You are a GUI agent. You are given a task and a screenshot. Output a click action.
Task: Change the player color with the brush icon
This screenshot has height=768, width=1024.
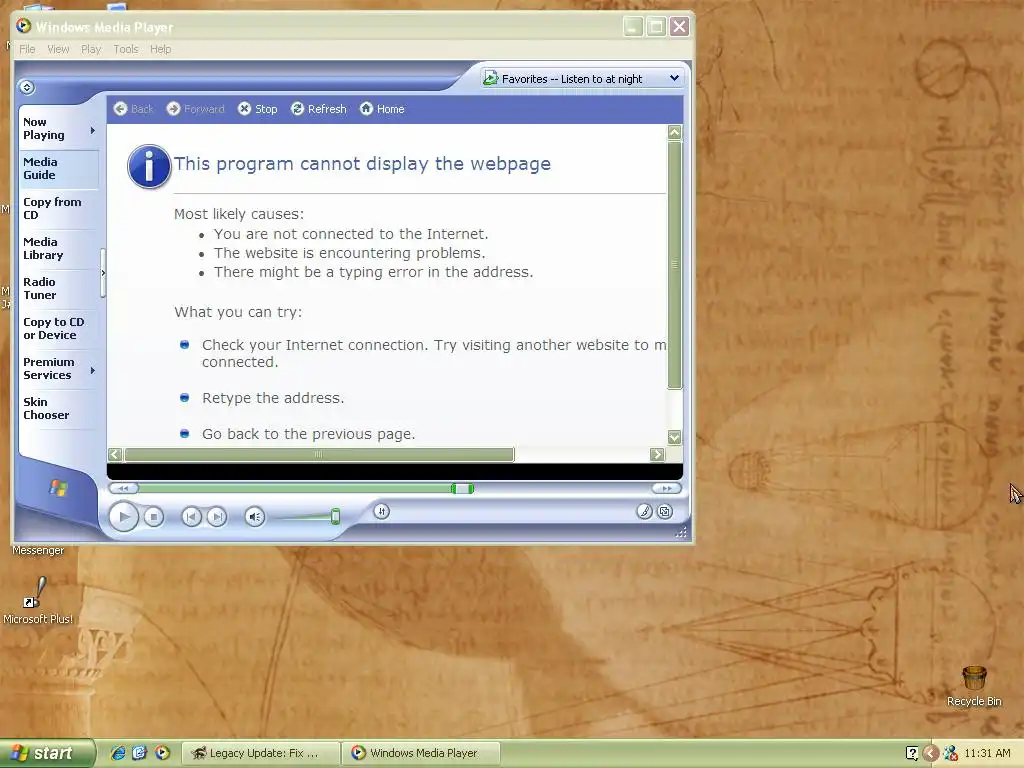point(644,511)
